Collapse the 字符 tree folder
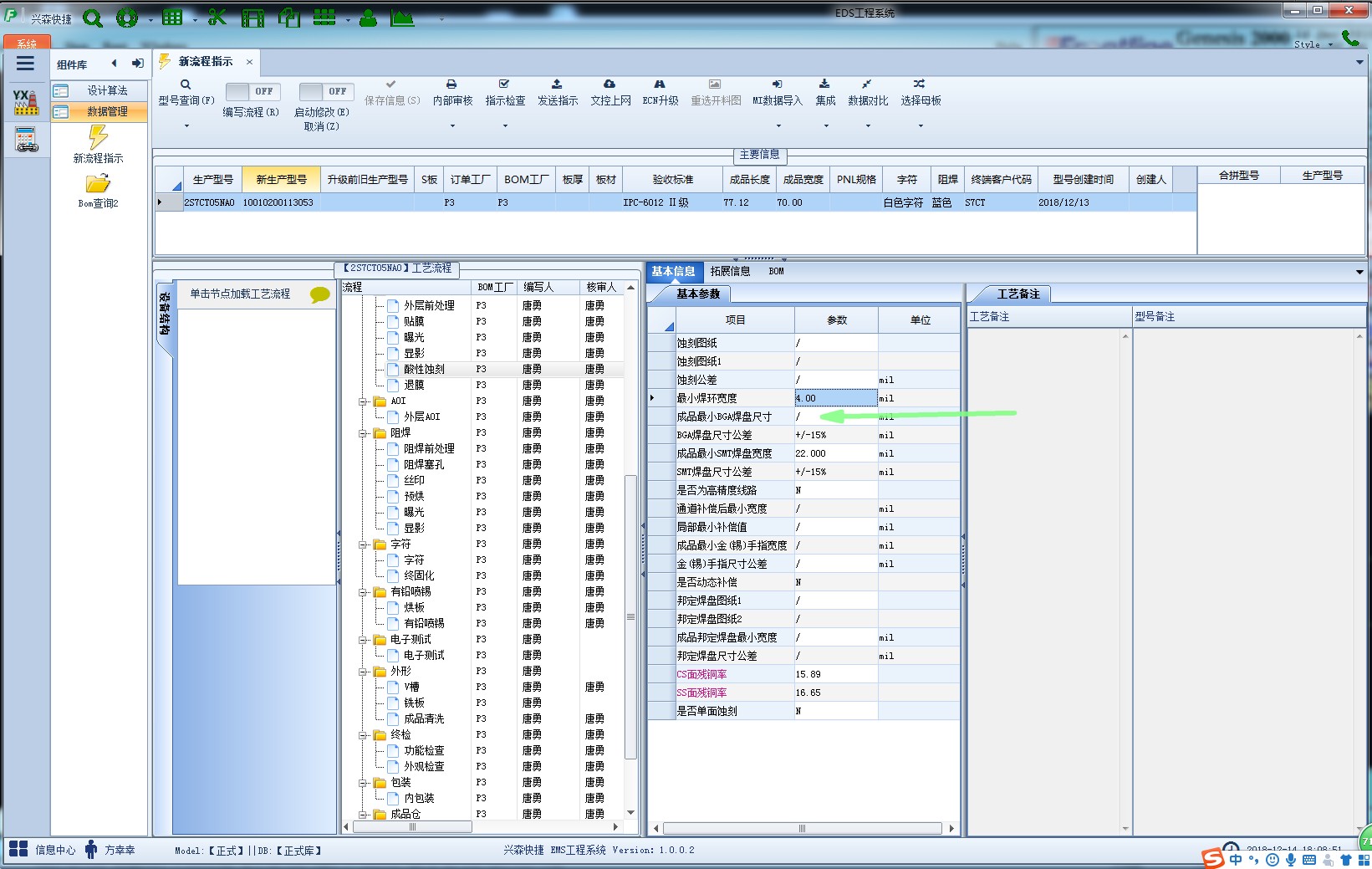The image size is (1372, 869). (364, 544)
